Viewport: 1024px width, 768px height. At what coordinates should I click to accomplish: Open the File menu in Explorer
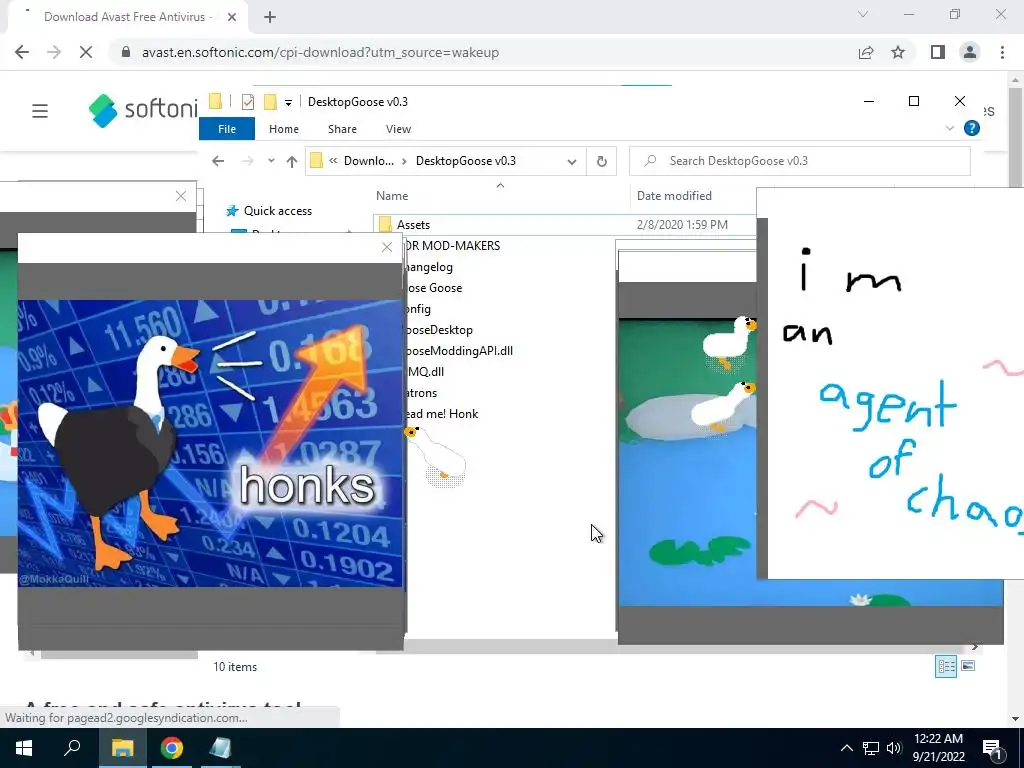pyautogui.click(x=227, y=129)
